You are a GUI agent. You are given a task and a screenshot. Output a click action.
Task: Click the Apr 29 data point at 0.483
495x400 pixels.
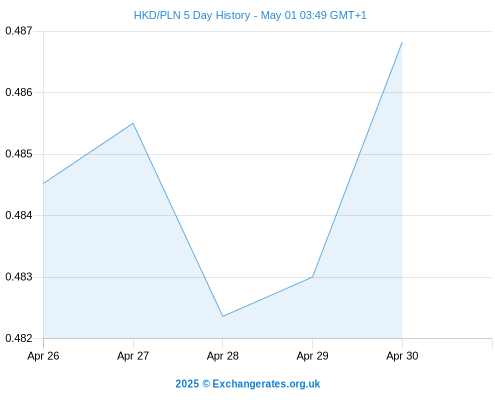[312, 277]
